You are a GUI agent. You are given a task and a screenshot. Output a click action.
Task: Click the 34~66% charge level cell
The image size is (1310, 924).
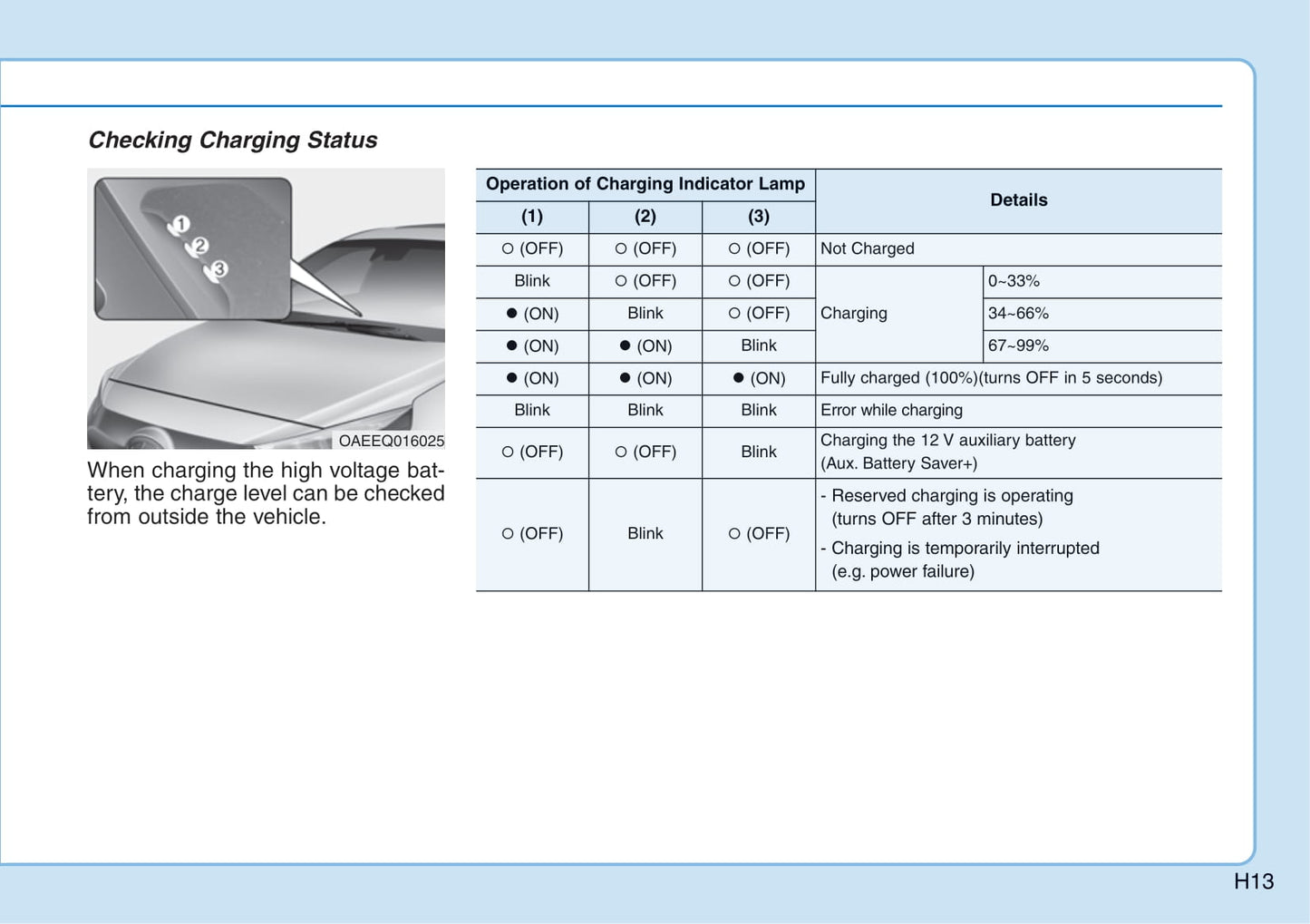[1018, 314]
